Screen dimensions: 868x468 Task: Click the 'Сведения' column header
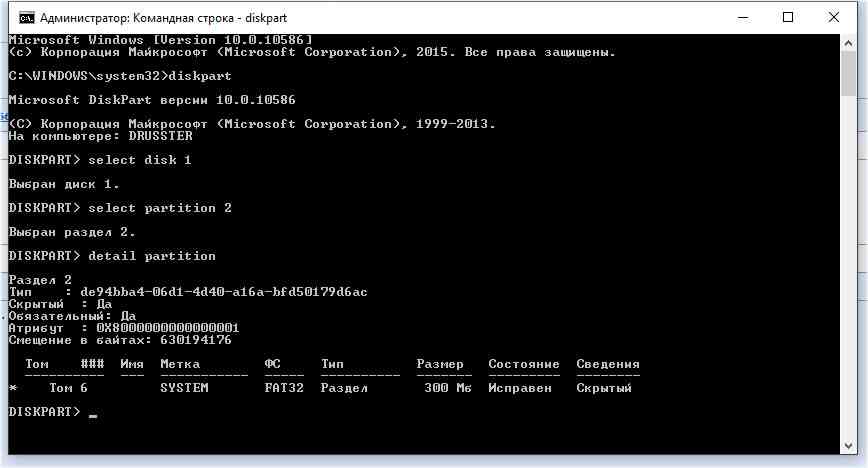tap(608, 364)
